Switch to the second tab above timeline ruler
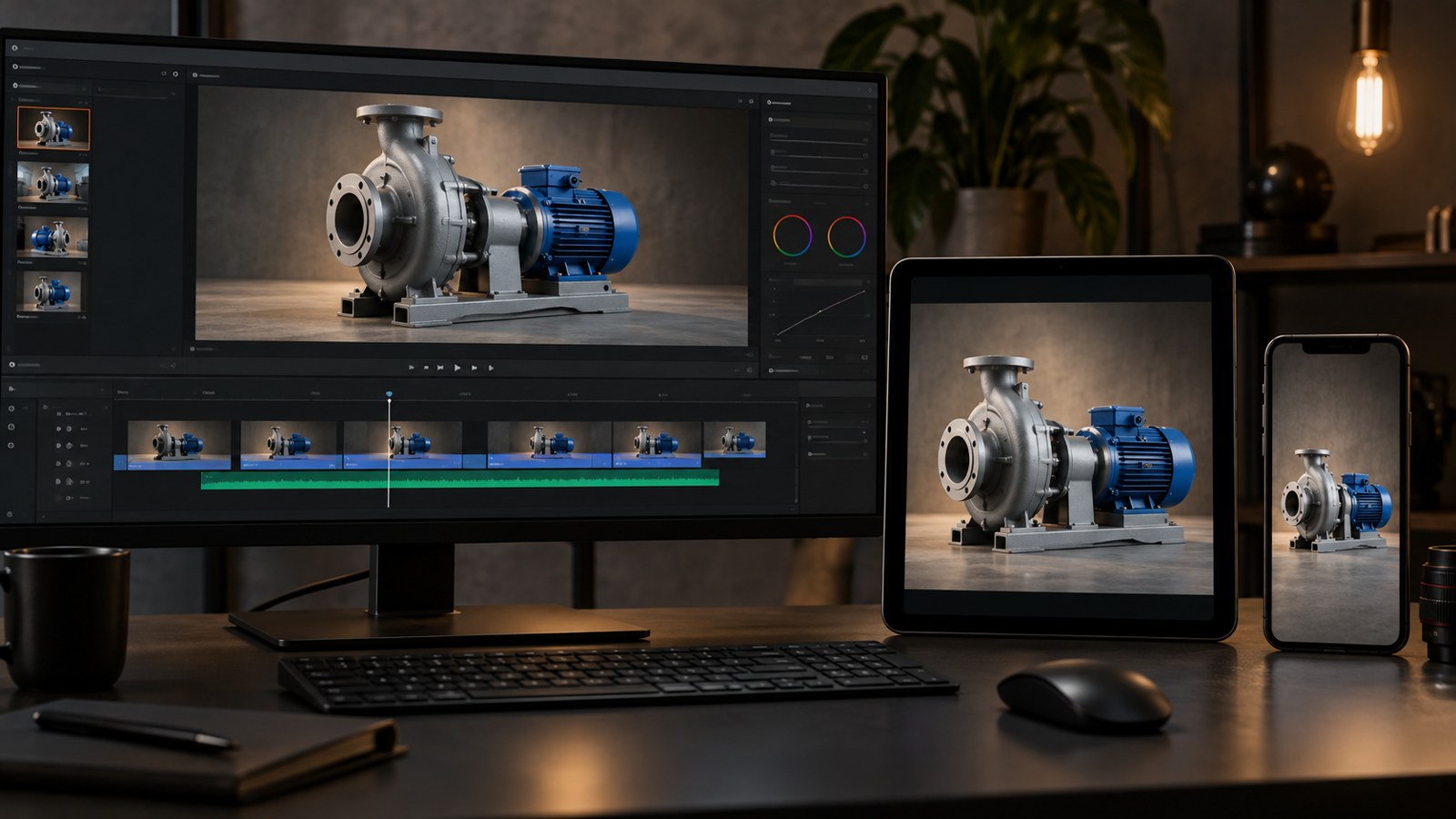Viewport: 1456px width, 819px height. point(208,393)
